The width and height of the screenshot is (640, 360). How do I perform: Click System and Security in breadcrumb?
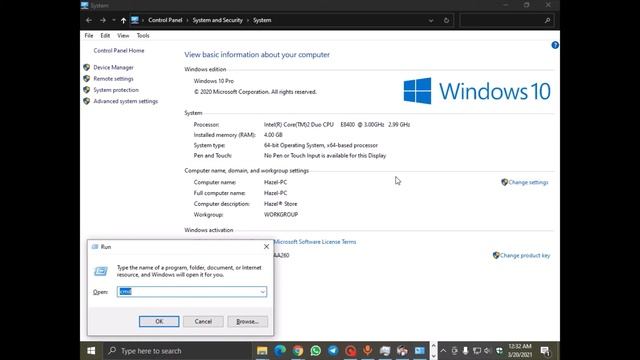coord(218,20)
